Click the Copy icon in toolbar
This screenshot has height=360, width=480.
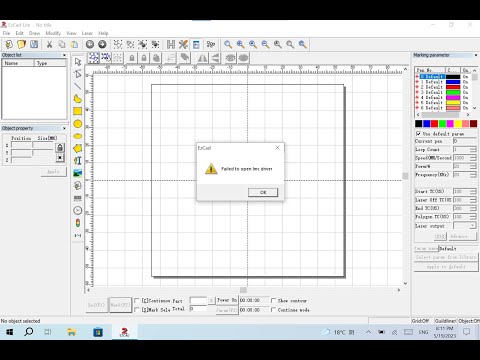tap(62, 44)
